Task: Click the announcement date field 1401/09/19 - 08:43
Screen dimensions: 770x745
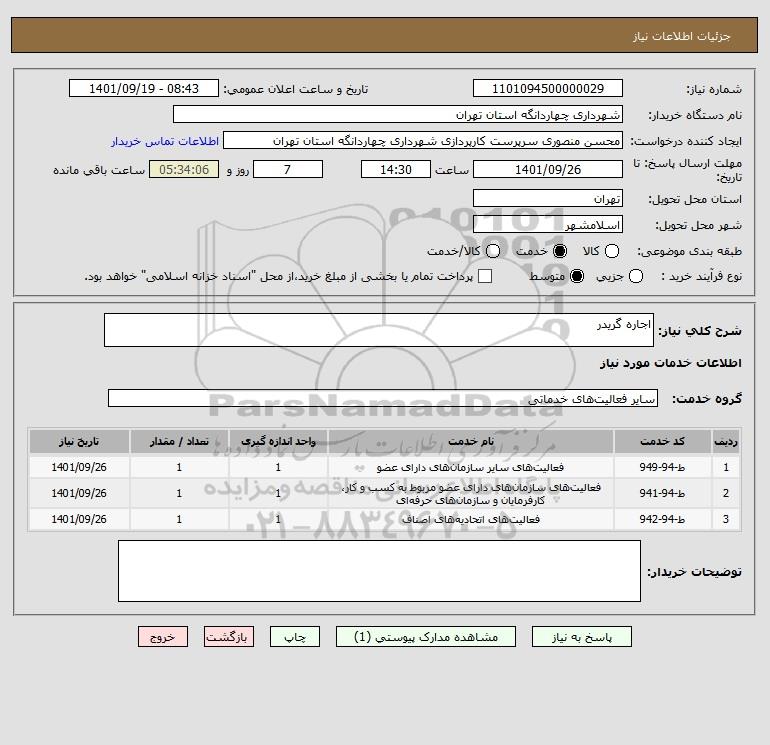Action: [x=144, y=89]
